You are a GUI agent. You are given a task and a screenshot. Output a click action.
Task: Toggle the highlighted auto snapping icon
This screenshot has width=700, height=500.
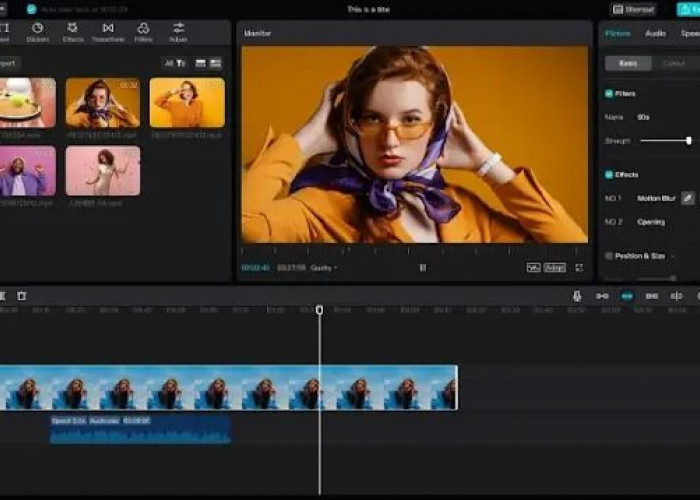pos(627,296)
